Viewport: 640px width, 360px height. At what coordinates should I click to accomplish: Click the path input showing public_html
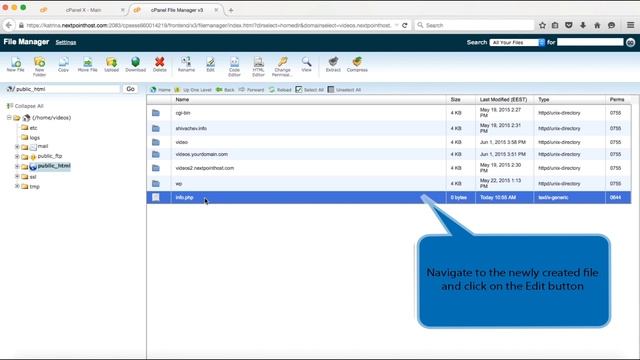click(67, 89)
